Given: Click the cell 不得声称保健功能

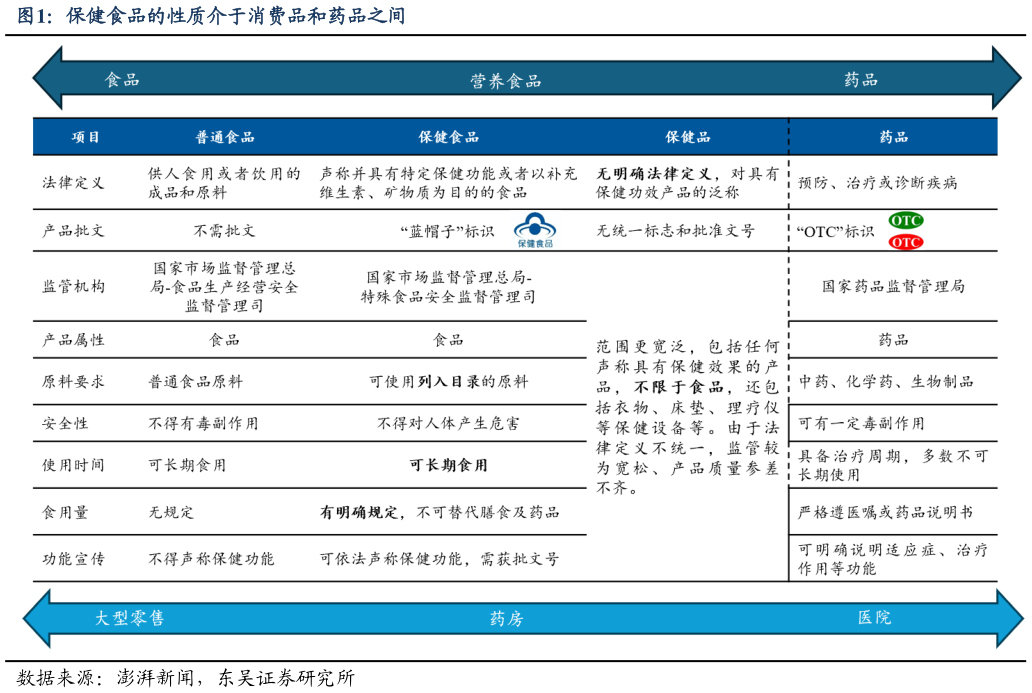Looking at the screenshot, I should point(211,559).
